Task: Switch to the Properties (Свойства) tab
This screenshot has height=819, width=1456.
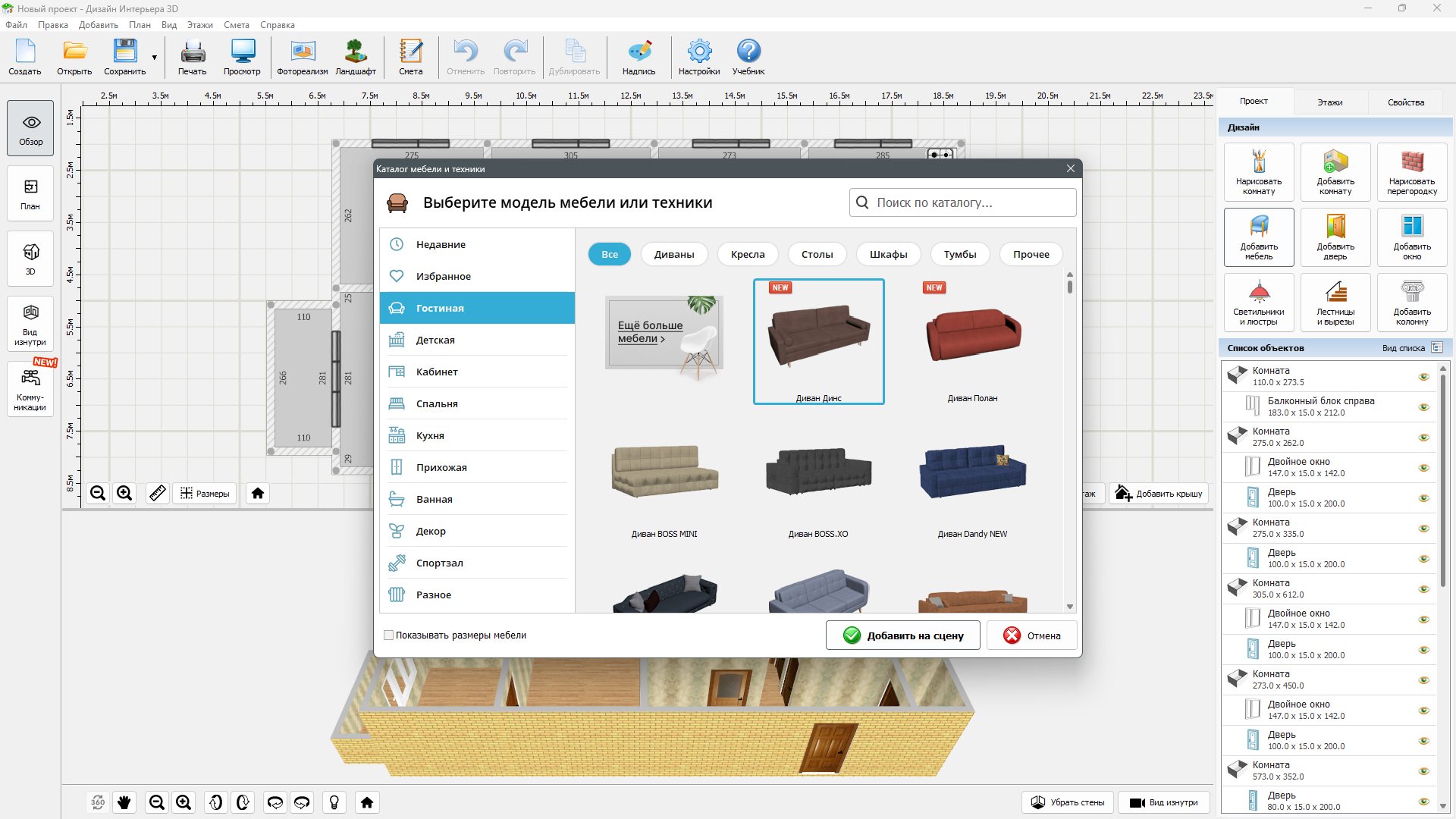Action: pos(1405,102)
